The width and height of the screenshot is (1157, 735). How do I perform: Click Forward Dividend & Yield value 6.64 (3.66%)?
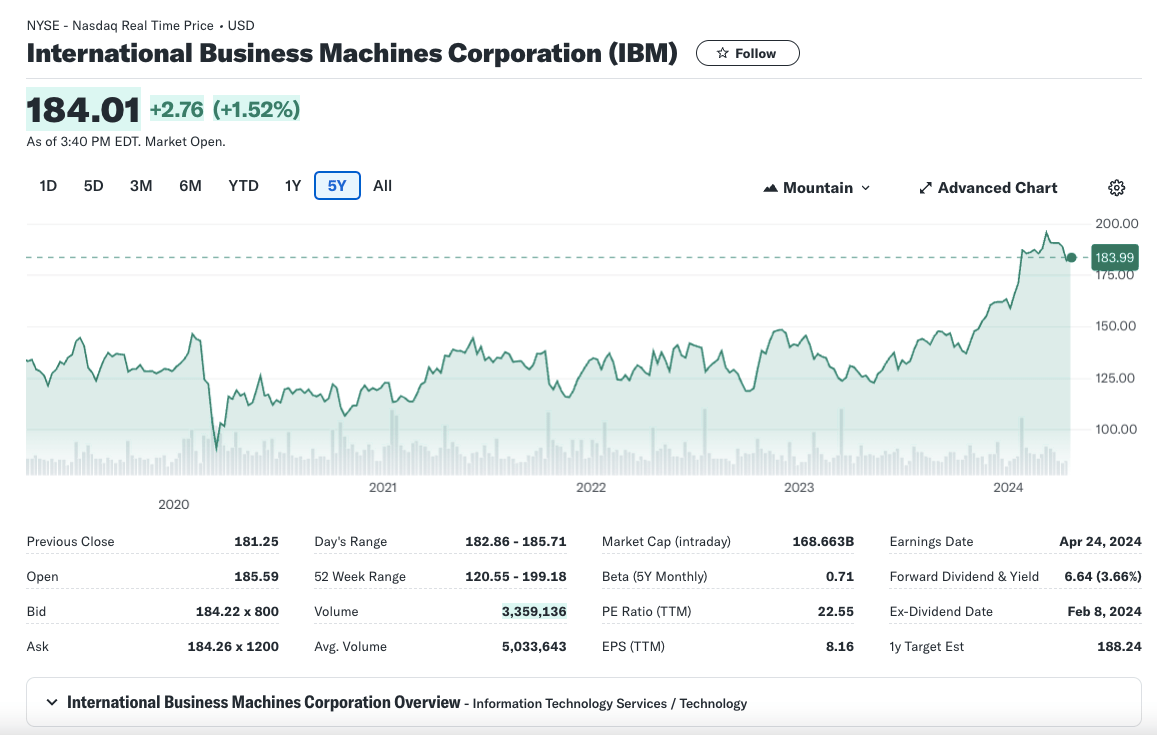1102,576
